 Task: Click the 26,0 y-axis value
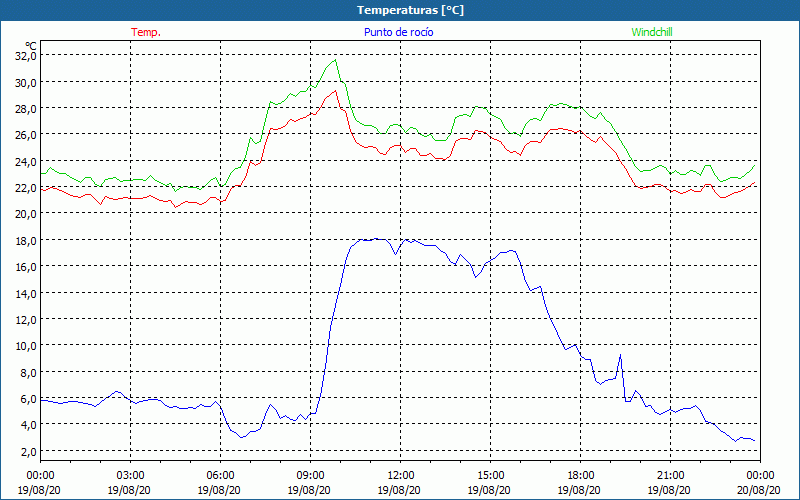tap(26, 135)
